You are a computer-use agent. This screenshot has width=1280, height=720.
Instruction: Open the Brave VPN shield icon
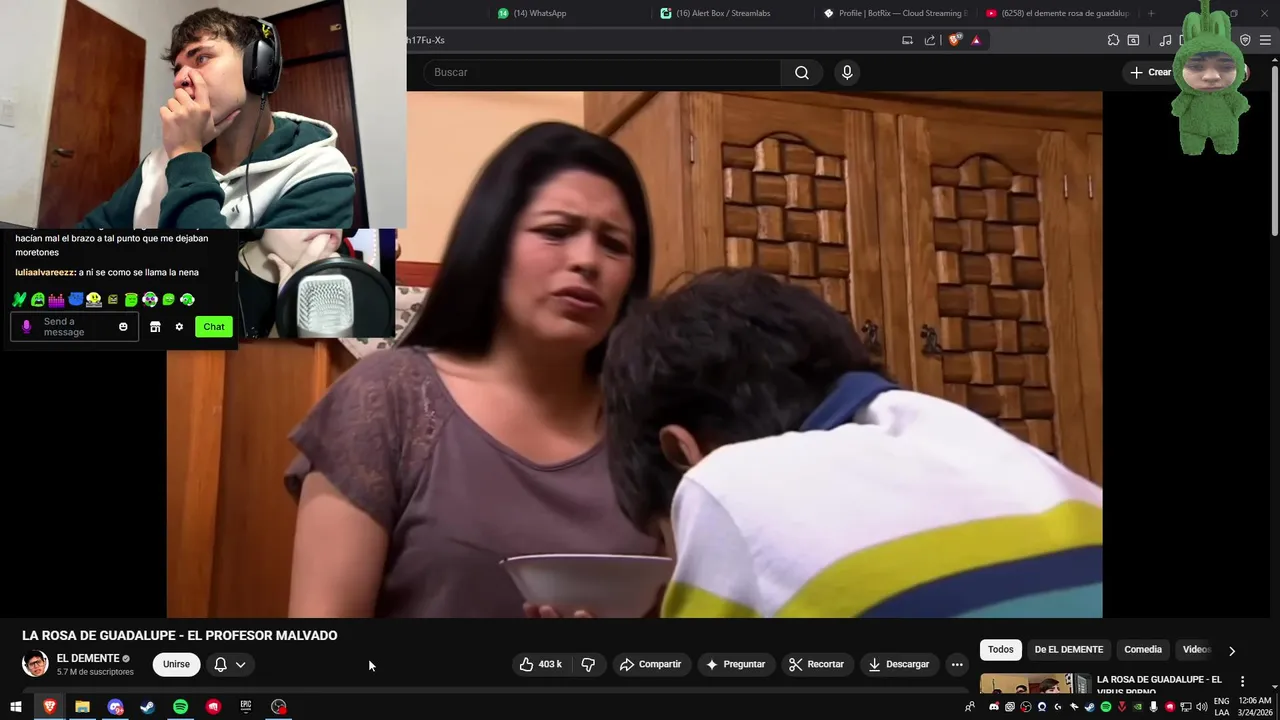pyautogui.click(x=1245, y=40)
